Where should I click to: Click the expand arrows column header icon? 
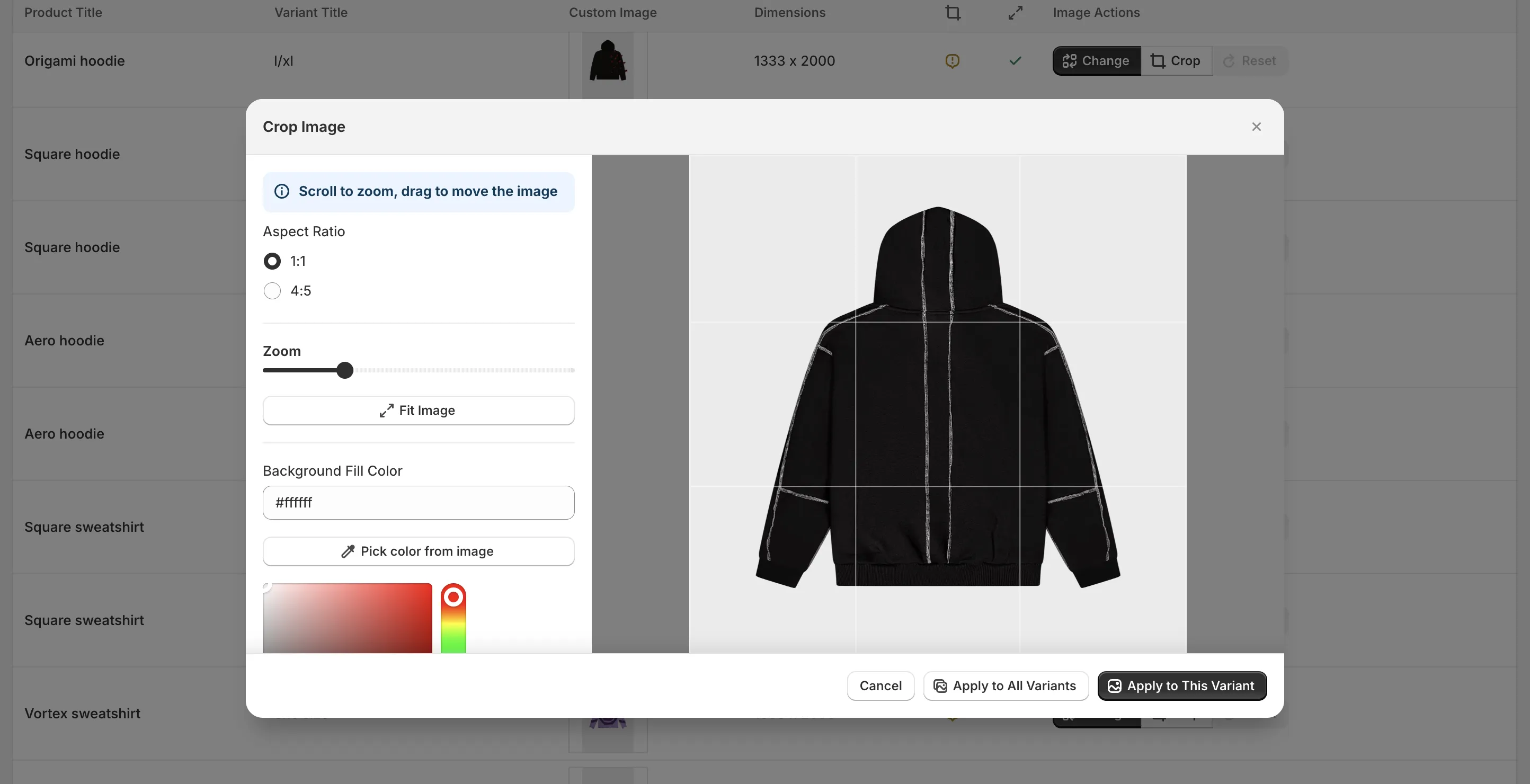point(1015,13)
